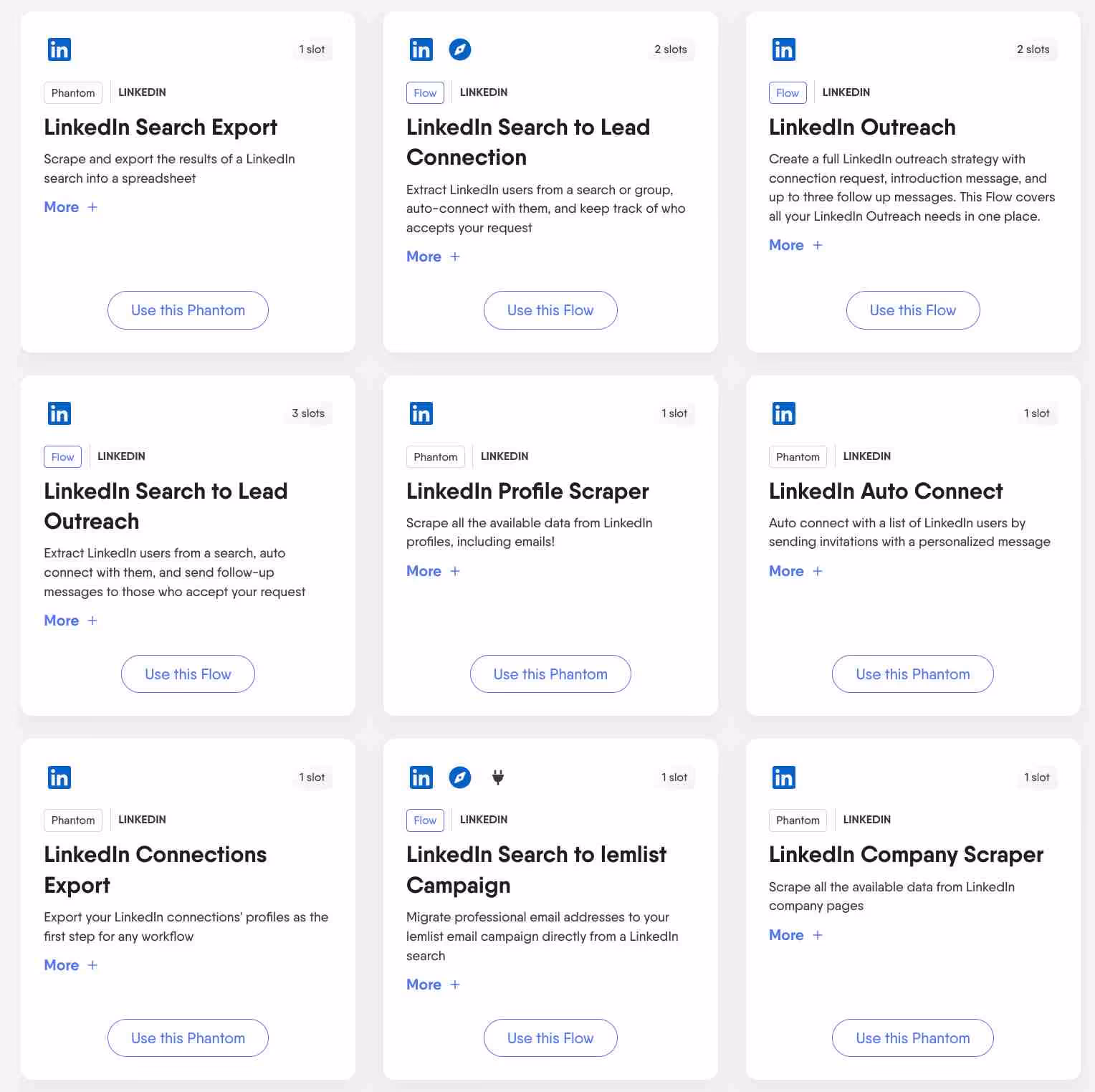Click LinkedIn icon on Search to lemlist Campaign card
Screen dimensions: 1095x1092
coord(421,777)
